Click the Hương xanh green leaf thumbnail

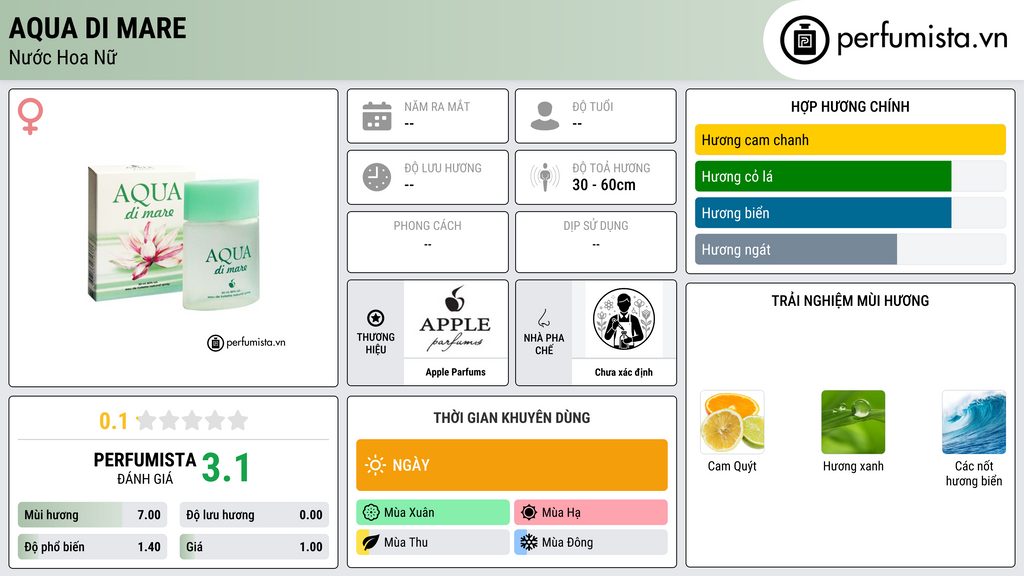pyautogui.click(x=853, y=422)
